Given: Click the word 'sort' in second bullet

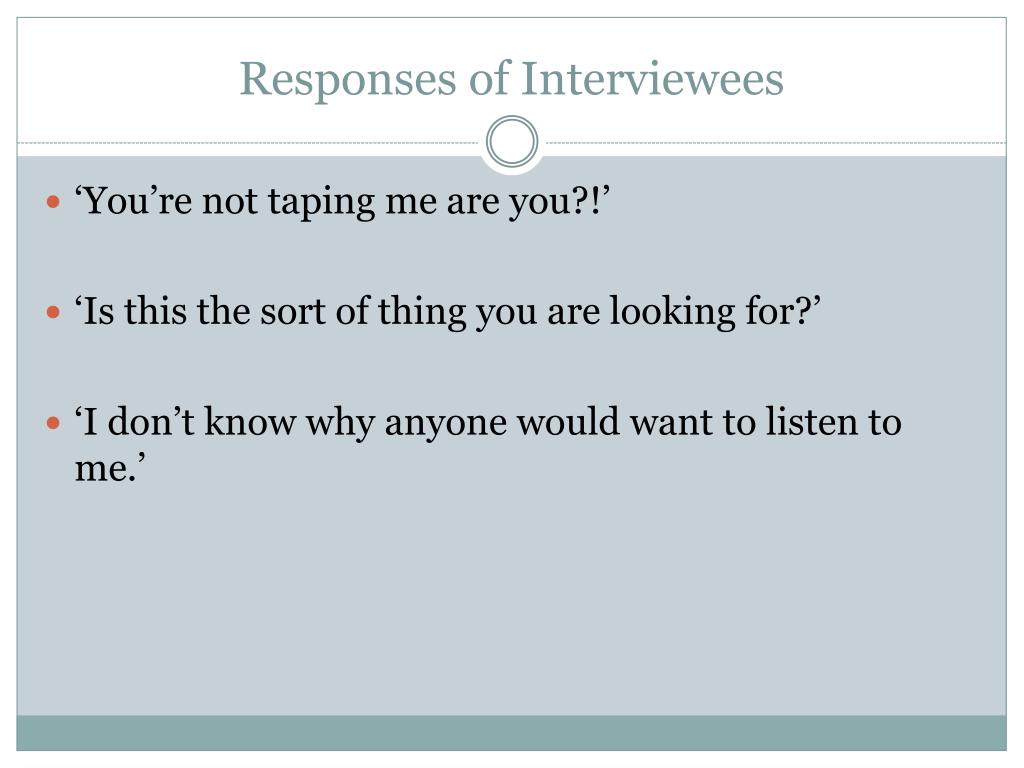Looking at the screenshot, I should pyautogui.click(x=293, y=312).
